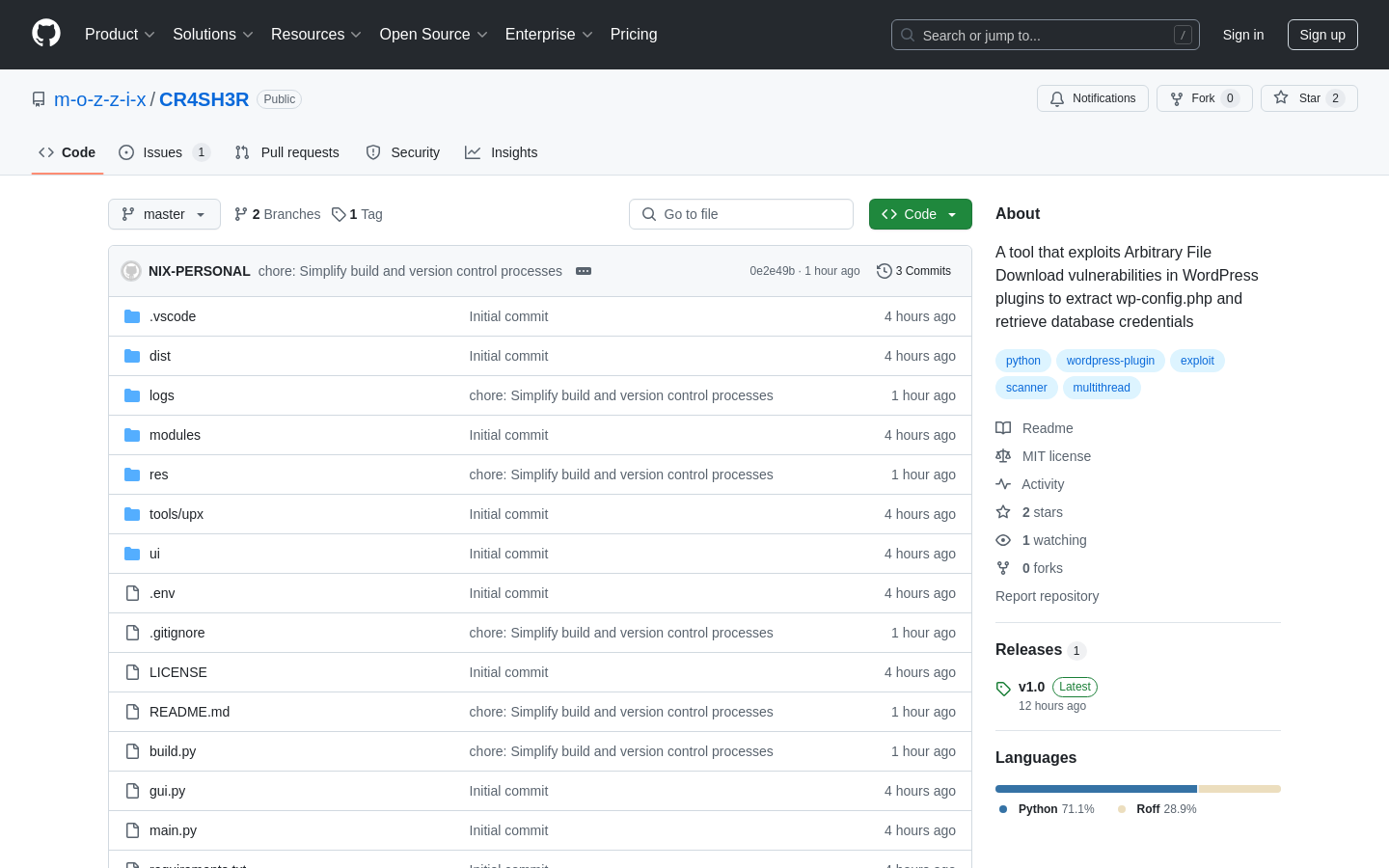Click the Go to file input
1389x868 pixels.
[x=741, y=214]
